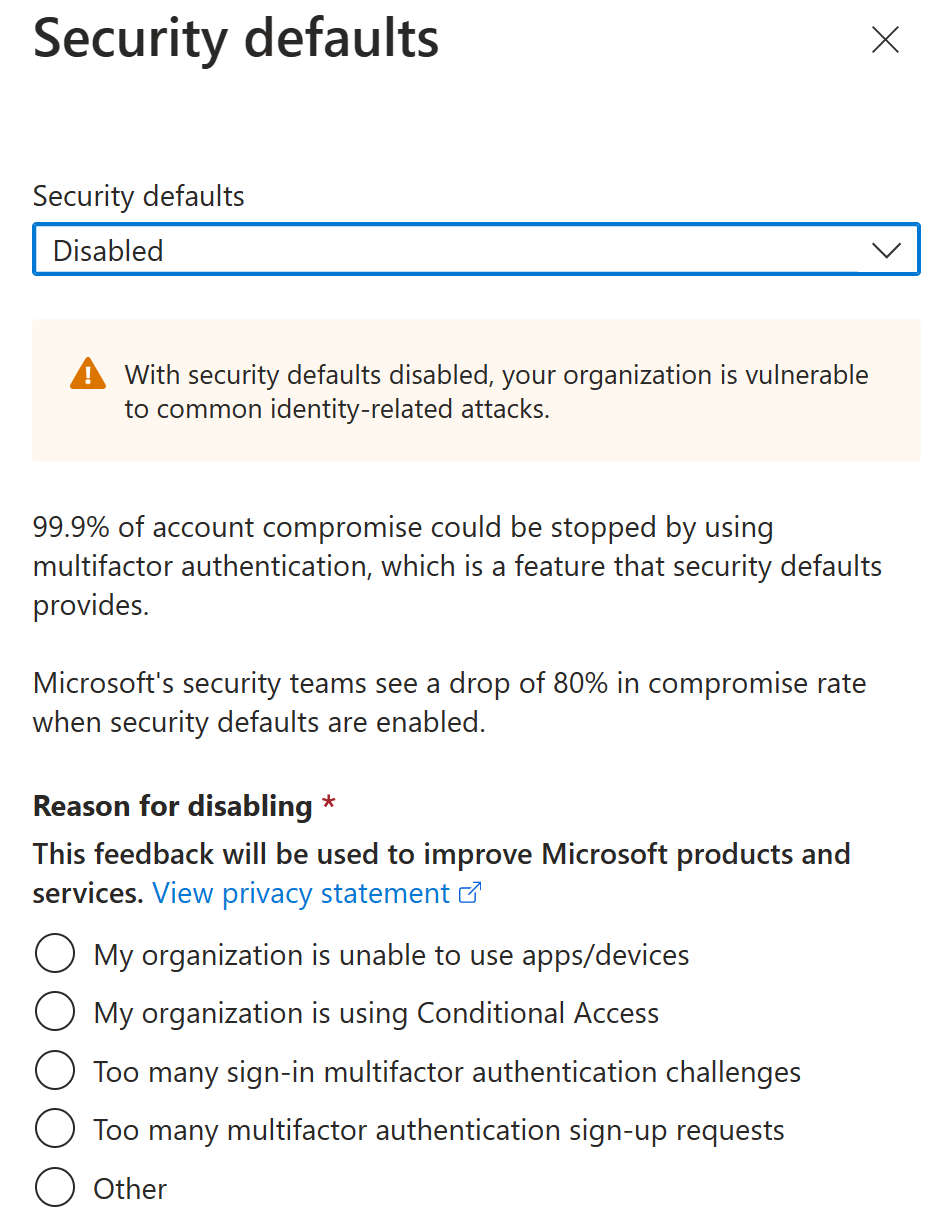Click the orange warning triangle icon
This screenshot has height=1225, width=949.
tap(88, 373)
